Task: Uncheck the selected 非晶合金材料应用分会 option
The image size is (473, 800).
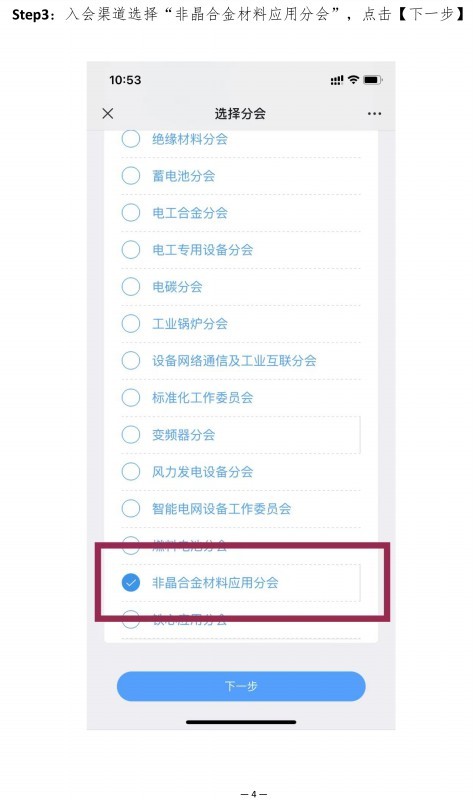Action: (131, 582)
